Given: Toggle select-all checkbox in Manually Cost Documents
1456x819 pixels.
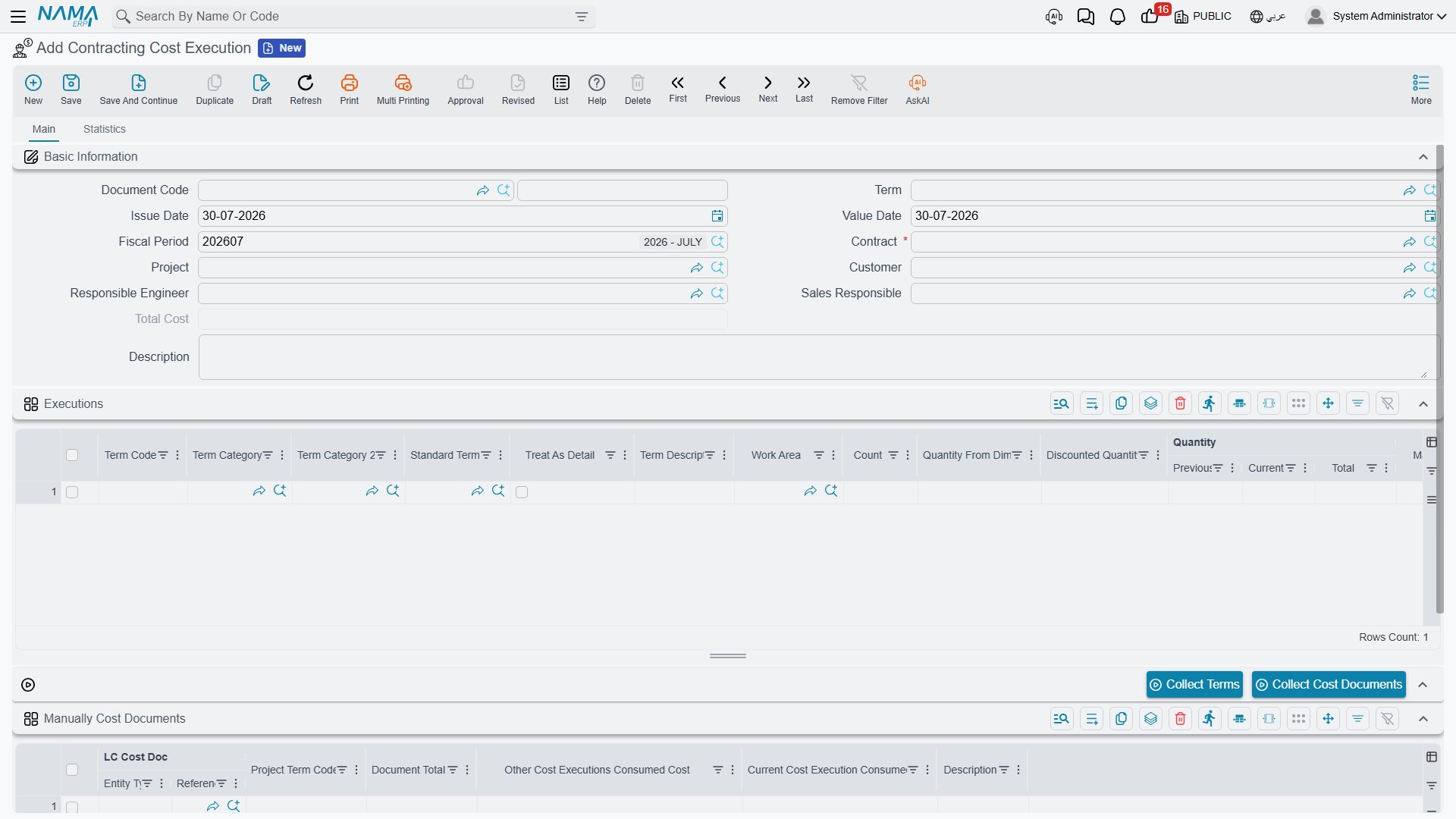Looking at the screenshot, I should [72, 770].
